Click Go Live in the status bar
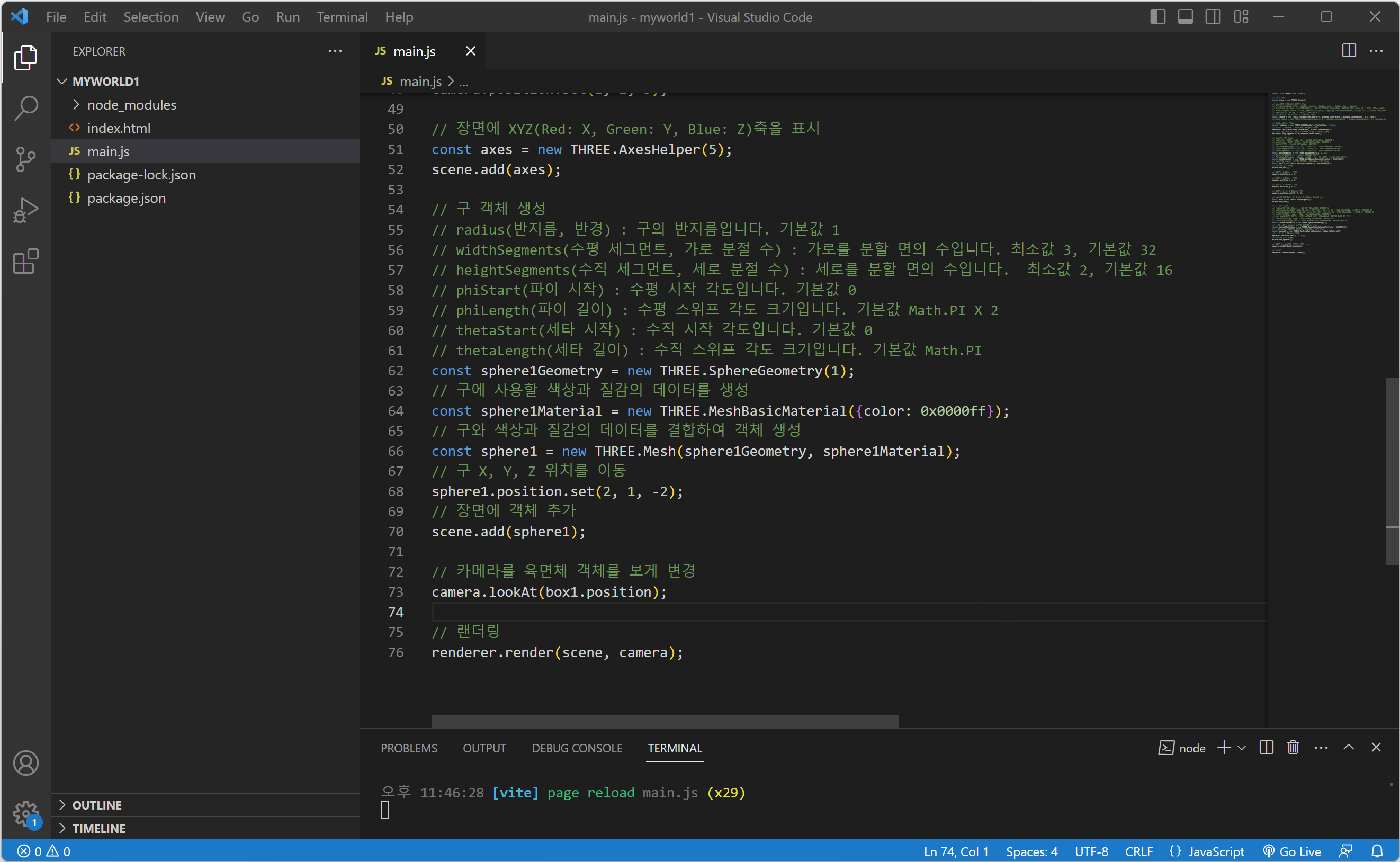The image size is (1400, 862). point(1293,851)
